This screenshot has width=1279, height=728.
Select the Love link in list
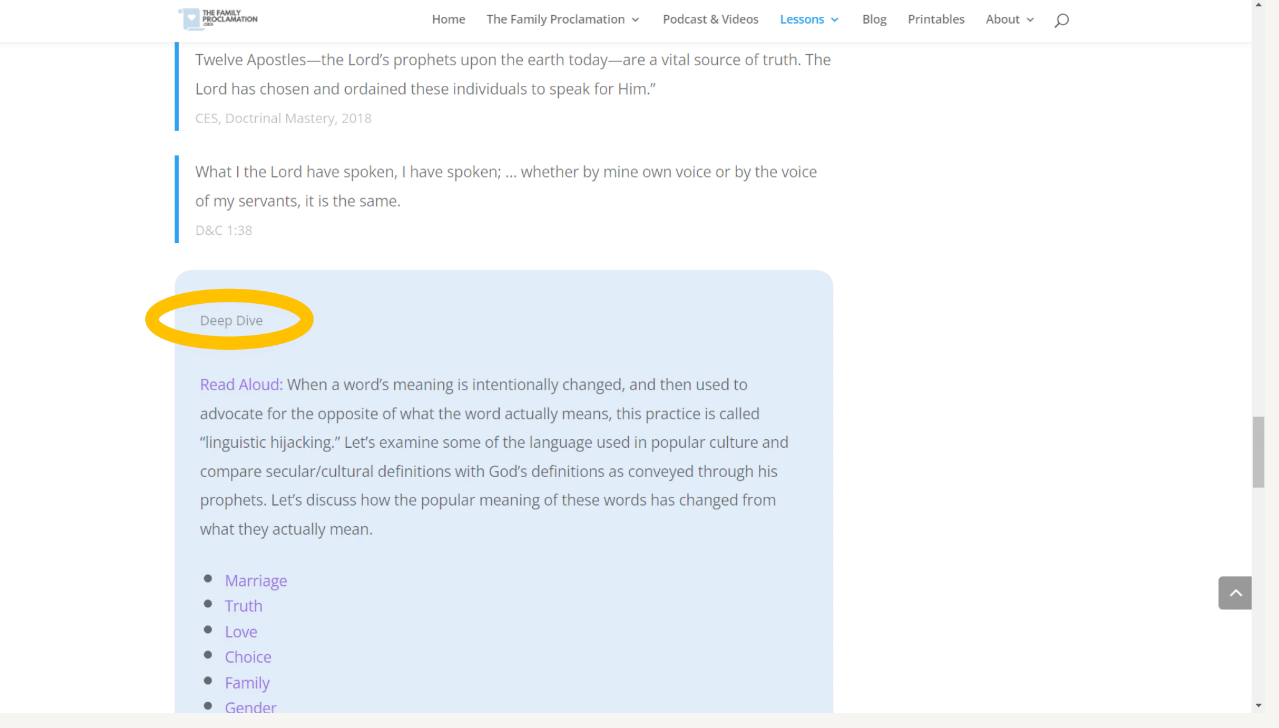[x=241, y=632]
